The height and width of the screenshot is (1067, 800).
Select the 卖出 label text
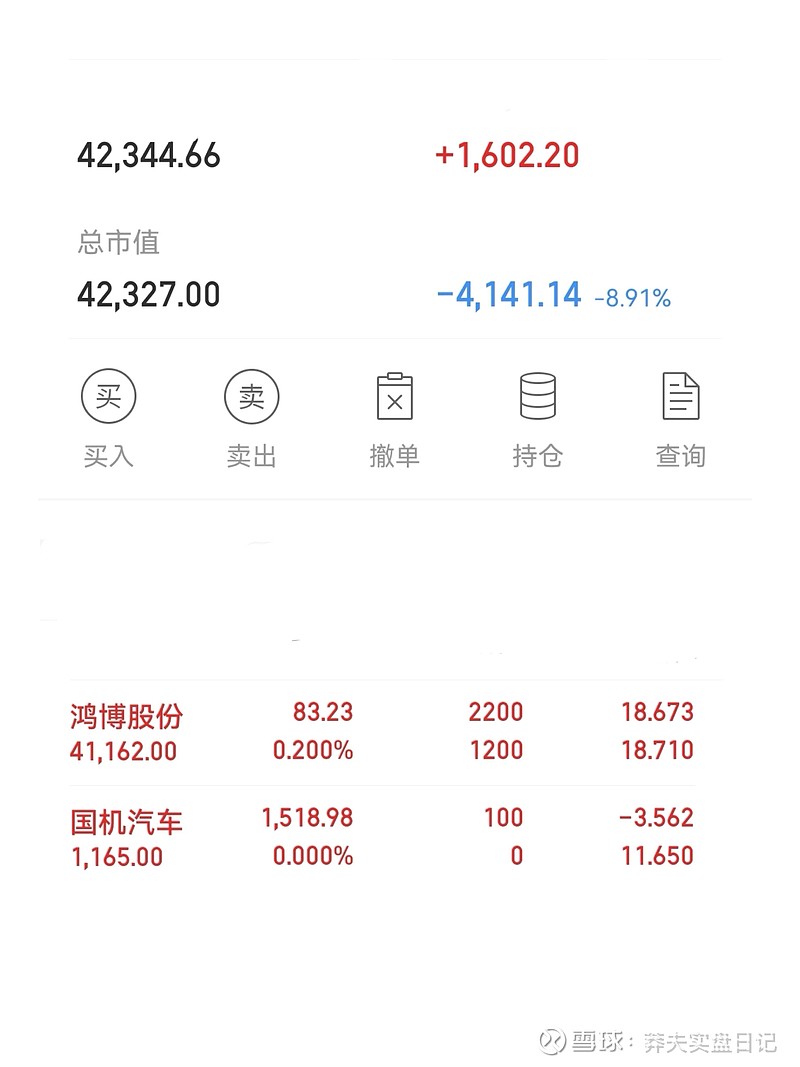point(252,456)
